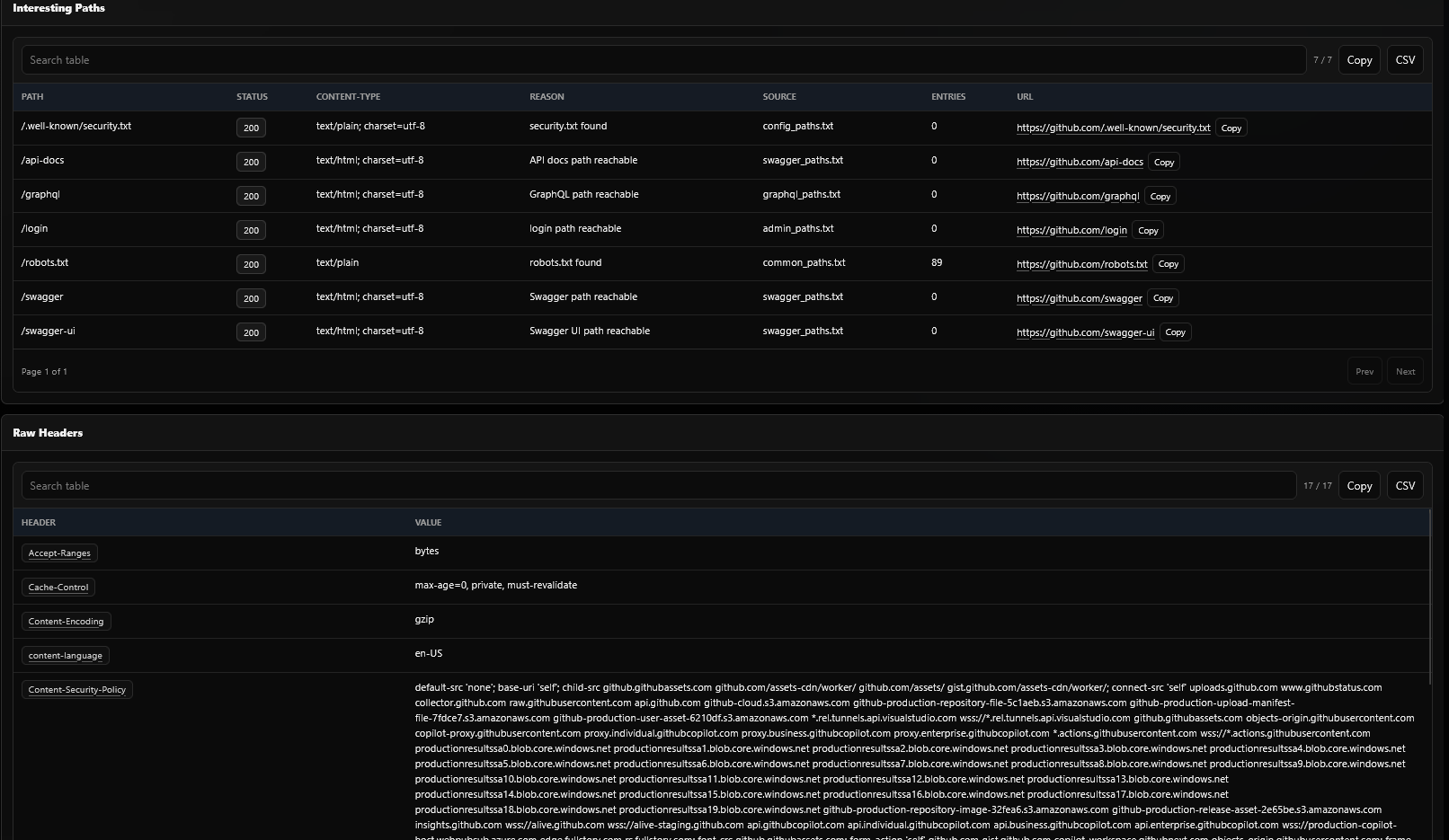Select the Content-Security-Policy header tag
This screenshot has width=1449, height=840.
click(x=77, y=690)
